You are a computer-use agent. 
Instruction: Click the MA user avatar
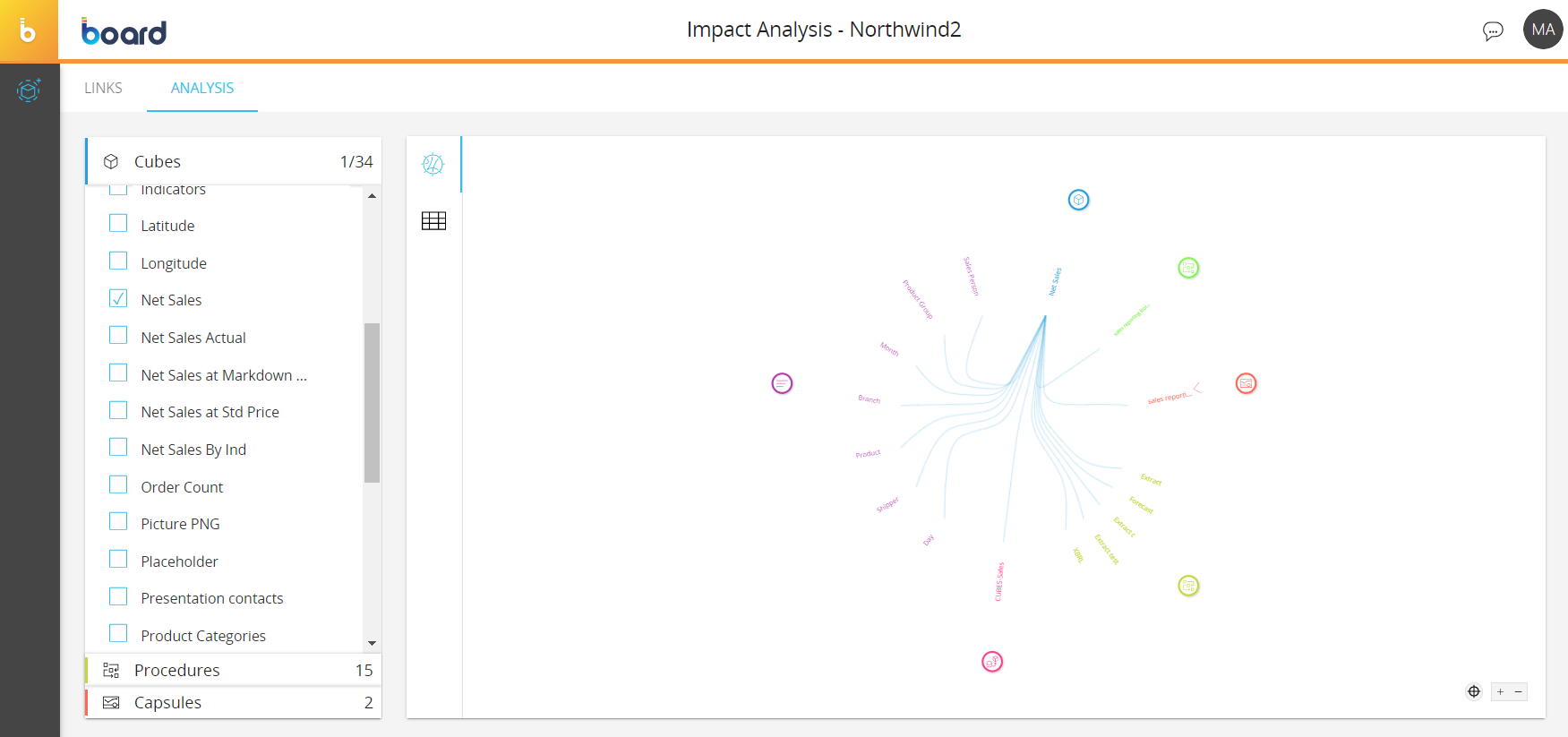1542,30
